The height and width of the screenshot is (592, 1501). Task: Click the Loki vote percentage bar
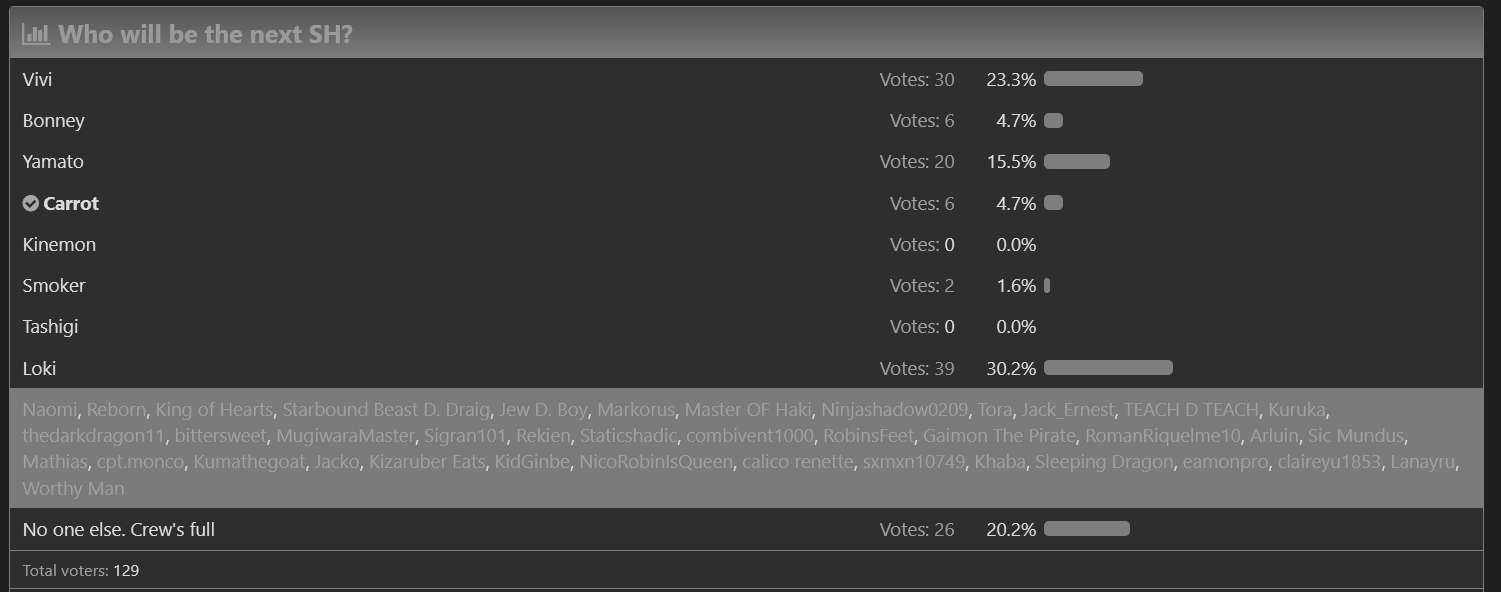(1108, 368)
